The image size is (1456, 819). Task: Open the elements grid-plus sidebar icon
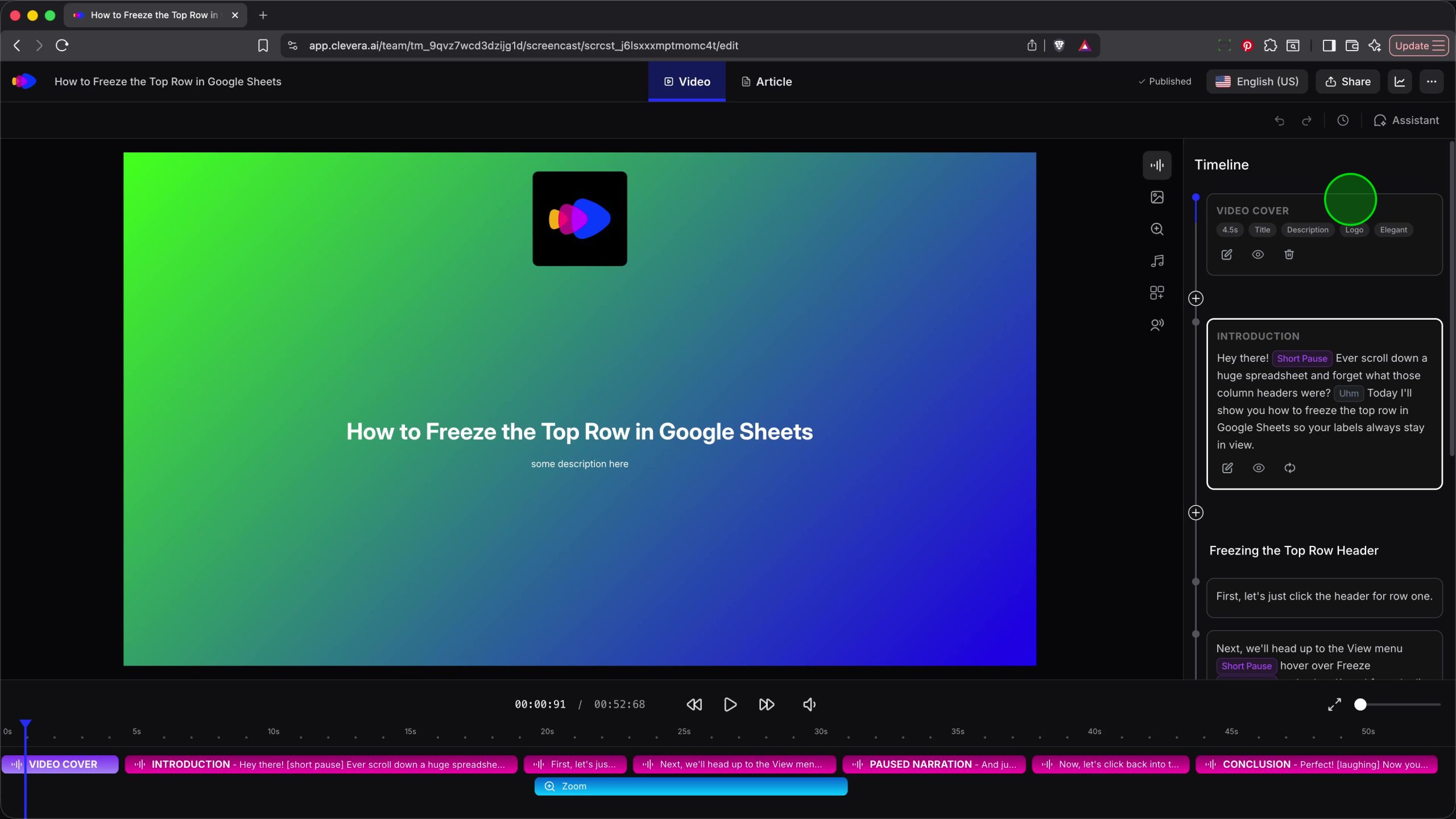[x=1157, y=293]
